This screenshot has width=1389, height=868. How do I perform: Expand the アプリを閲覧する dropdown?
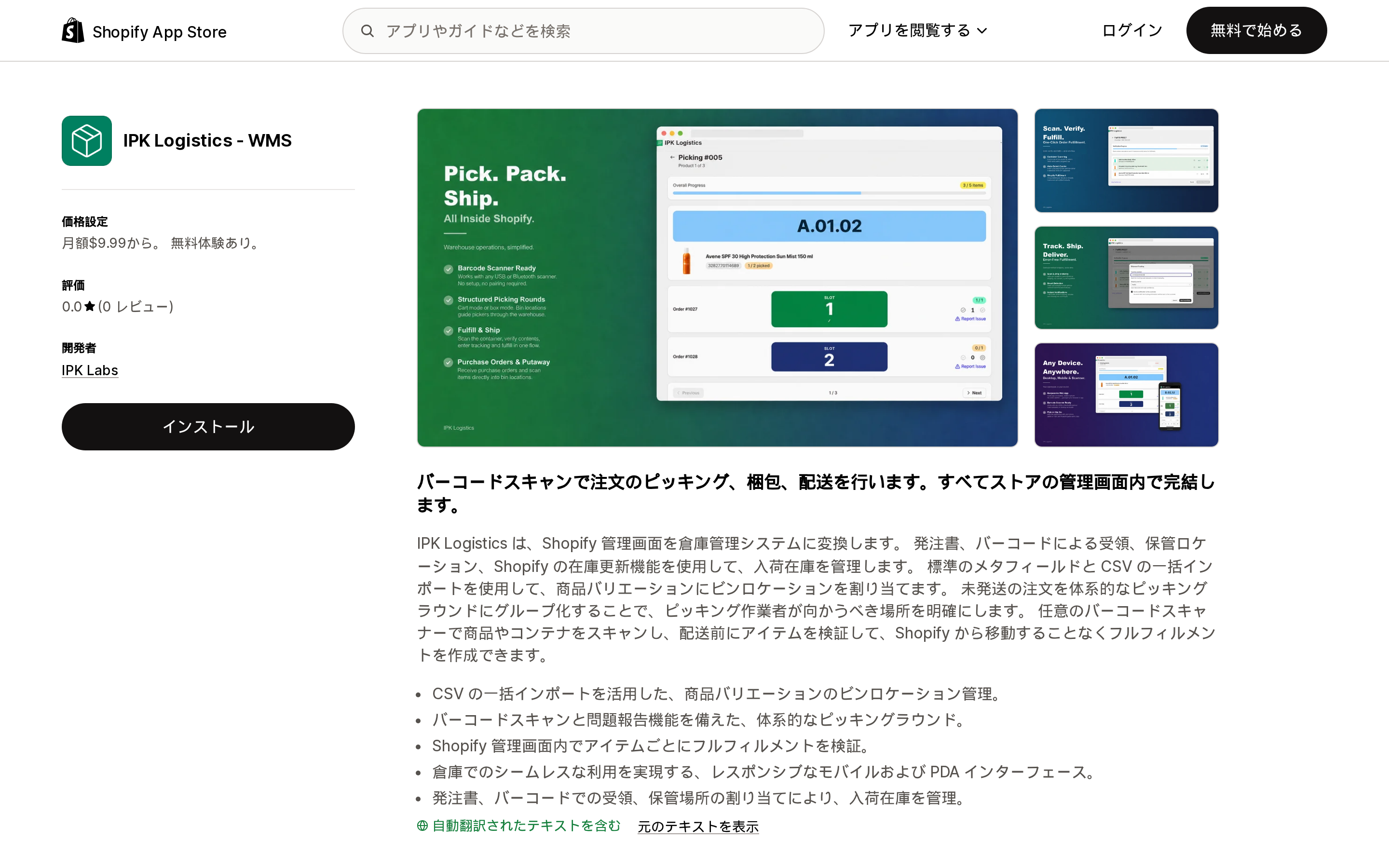917,30
